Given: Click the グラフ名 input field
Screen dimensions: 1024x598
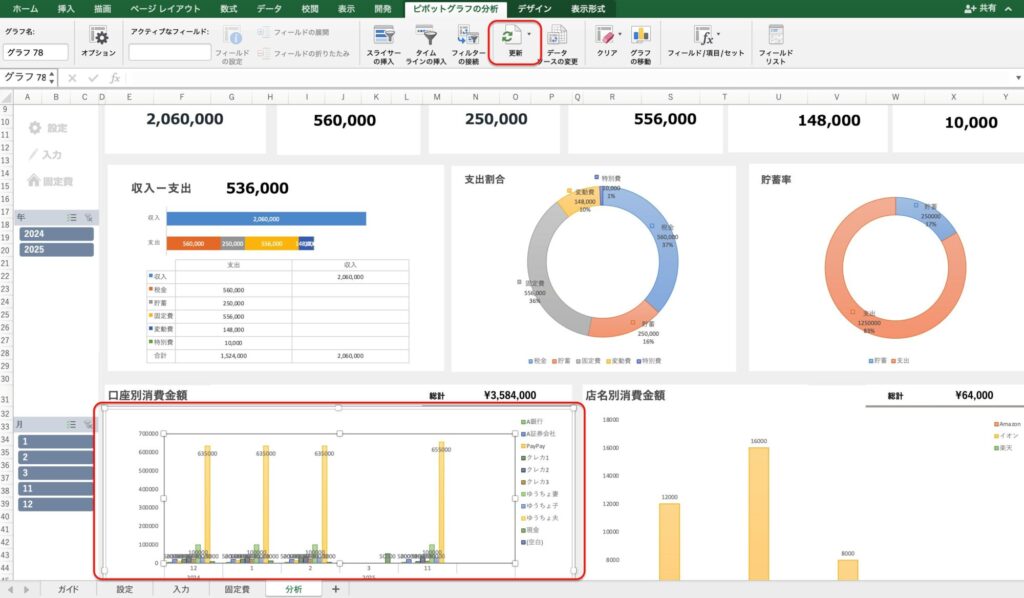Looking at the screenshot, I should click(x=36, y=52).
